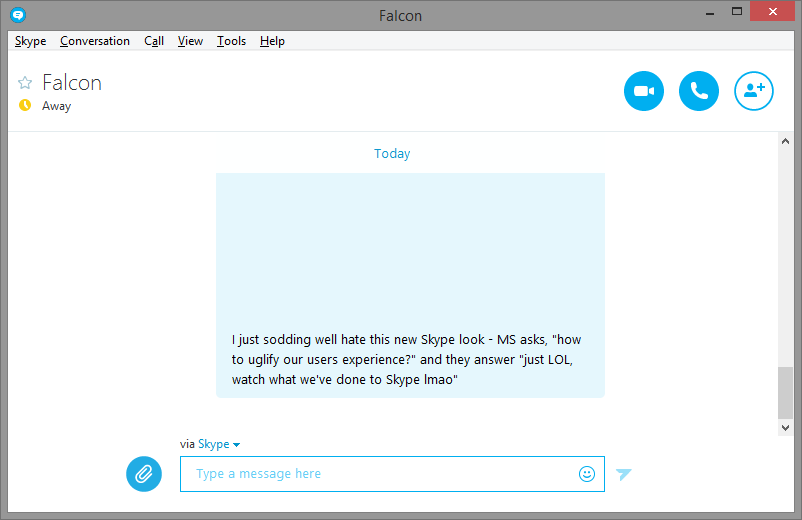
Task: Add people to this conversation
Action: tap(753, 91)
